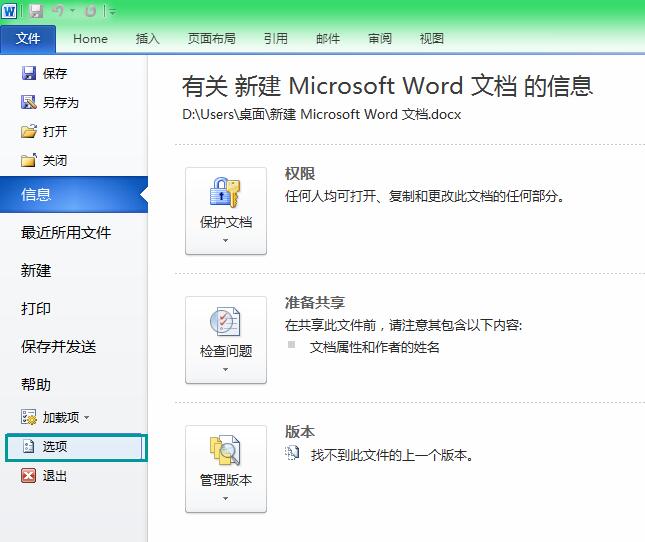The image size is (645, 542).
Task: Click the 检查问题 checklist icon
Action: [225, 322]
